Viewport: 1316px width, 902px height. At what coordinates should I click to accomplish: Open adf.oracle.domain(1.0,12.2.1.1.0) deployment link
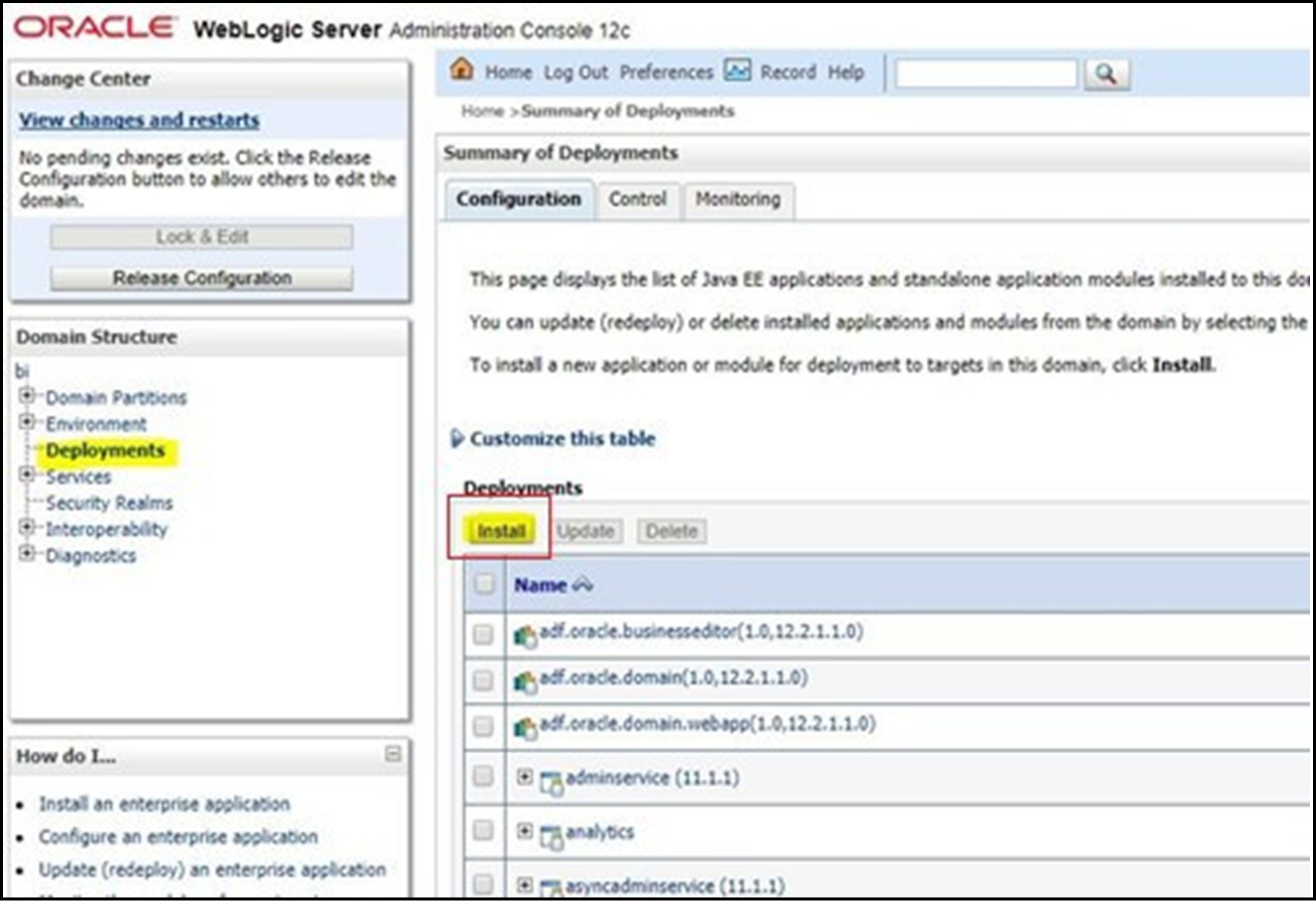point(673,677)
